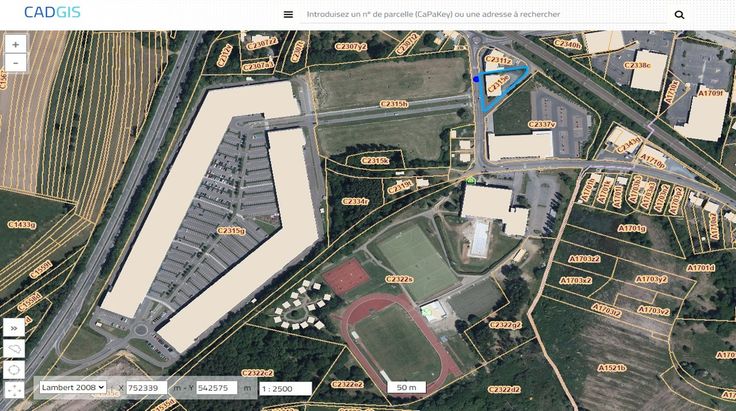Click parcel label C2315b on the map
The width and height of the screenshot is (736, 411).
[x=393, y=103]
